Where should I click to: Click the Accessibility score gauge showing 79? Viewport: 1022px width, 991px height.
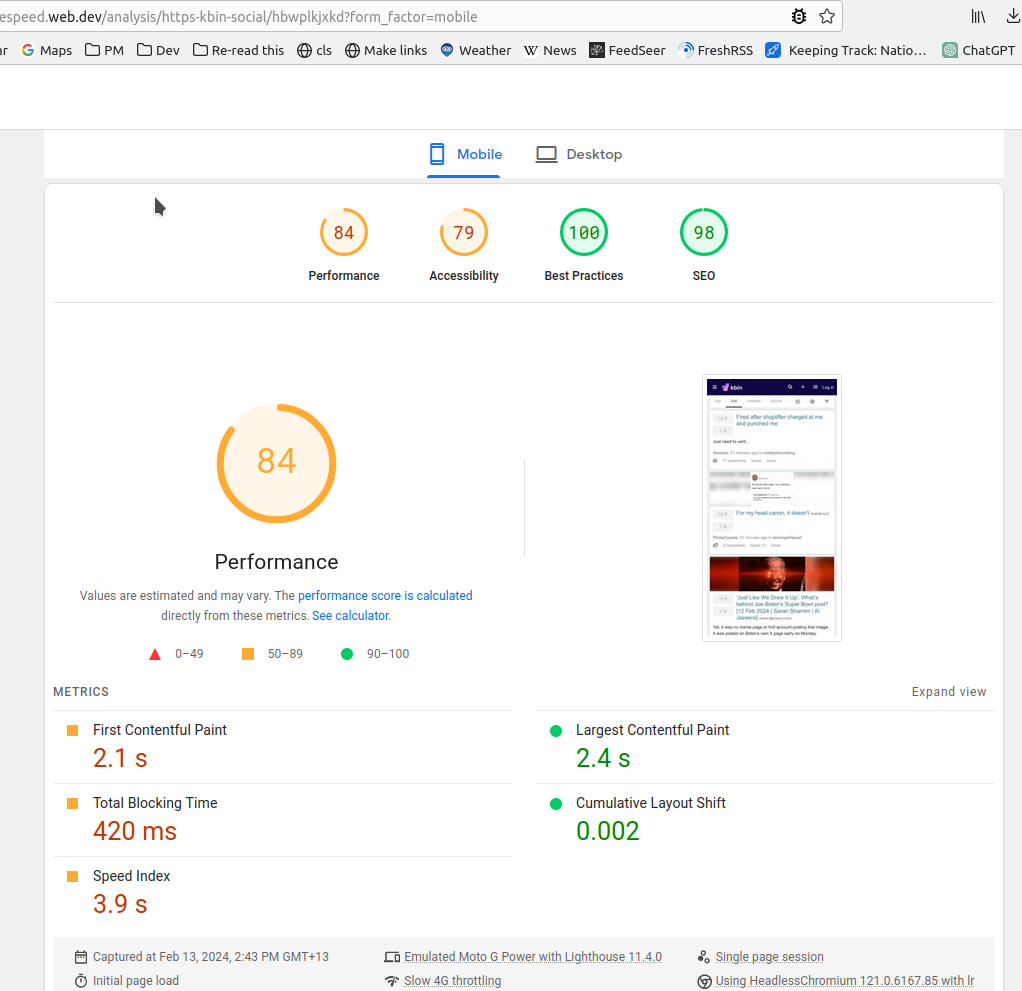coord(464,233)
